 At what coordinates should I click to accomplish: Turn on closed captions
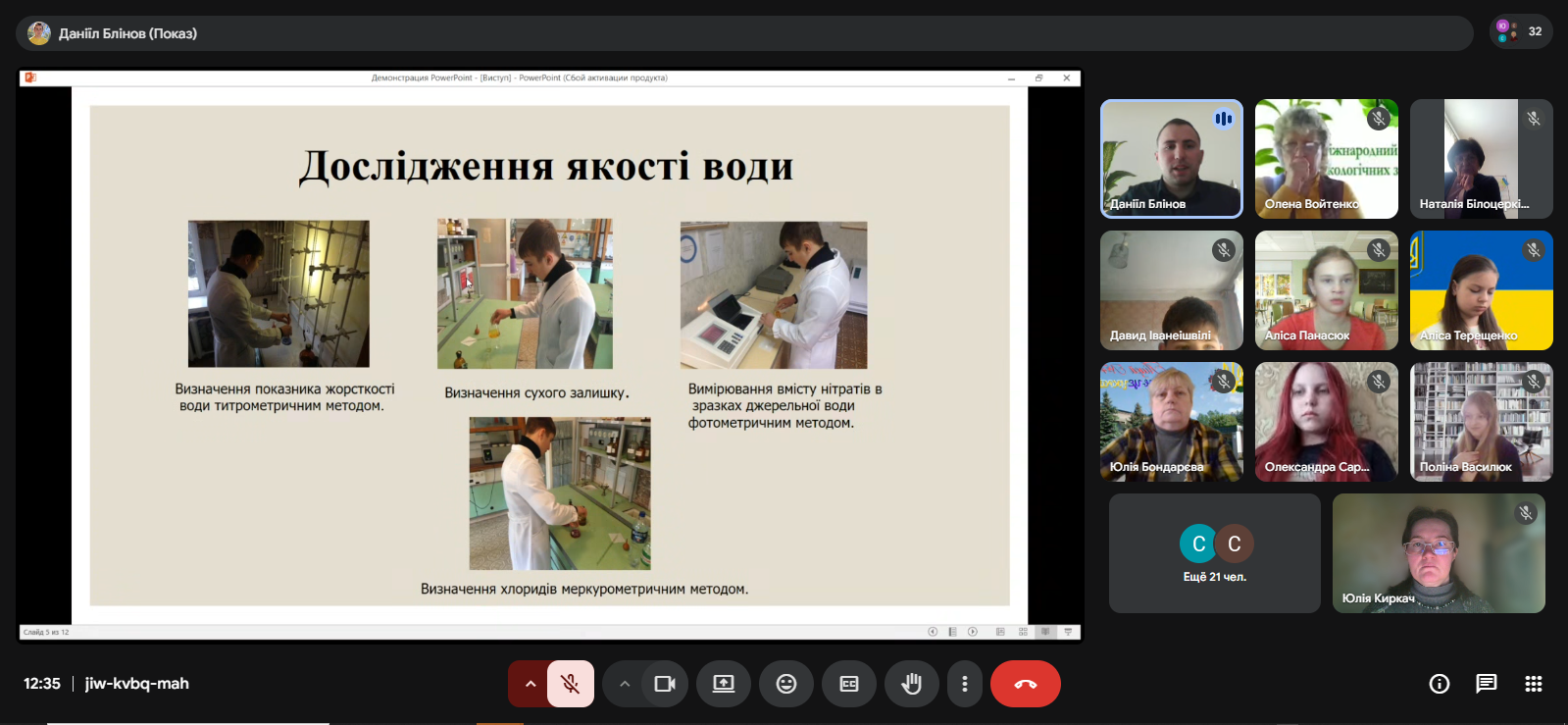pos(848,684)
